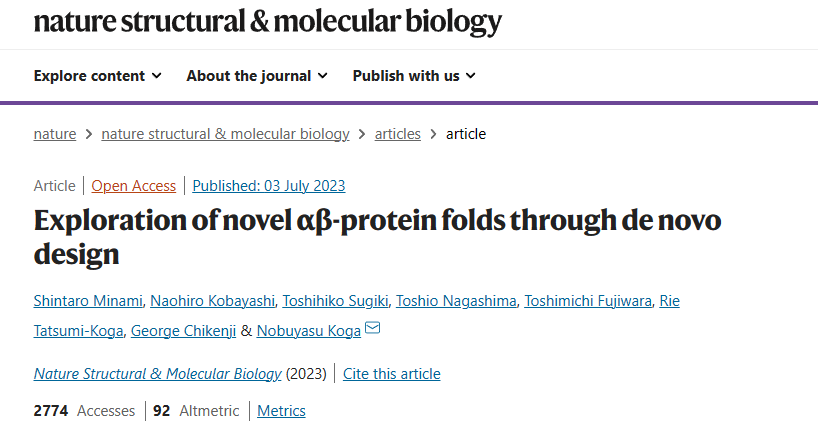
Task: Go to the nature breadcrumb link
Action: click(x=55, y=134)
